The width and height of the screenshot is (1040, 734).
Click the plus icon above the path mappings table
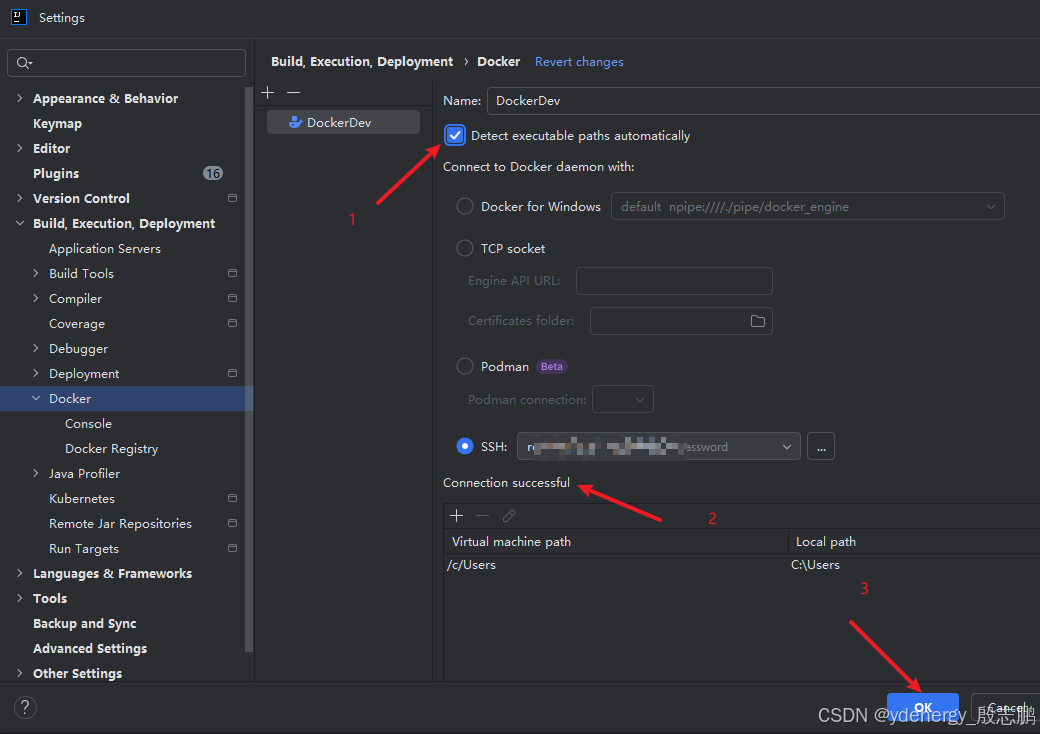[457, 516]
